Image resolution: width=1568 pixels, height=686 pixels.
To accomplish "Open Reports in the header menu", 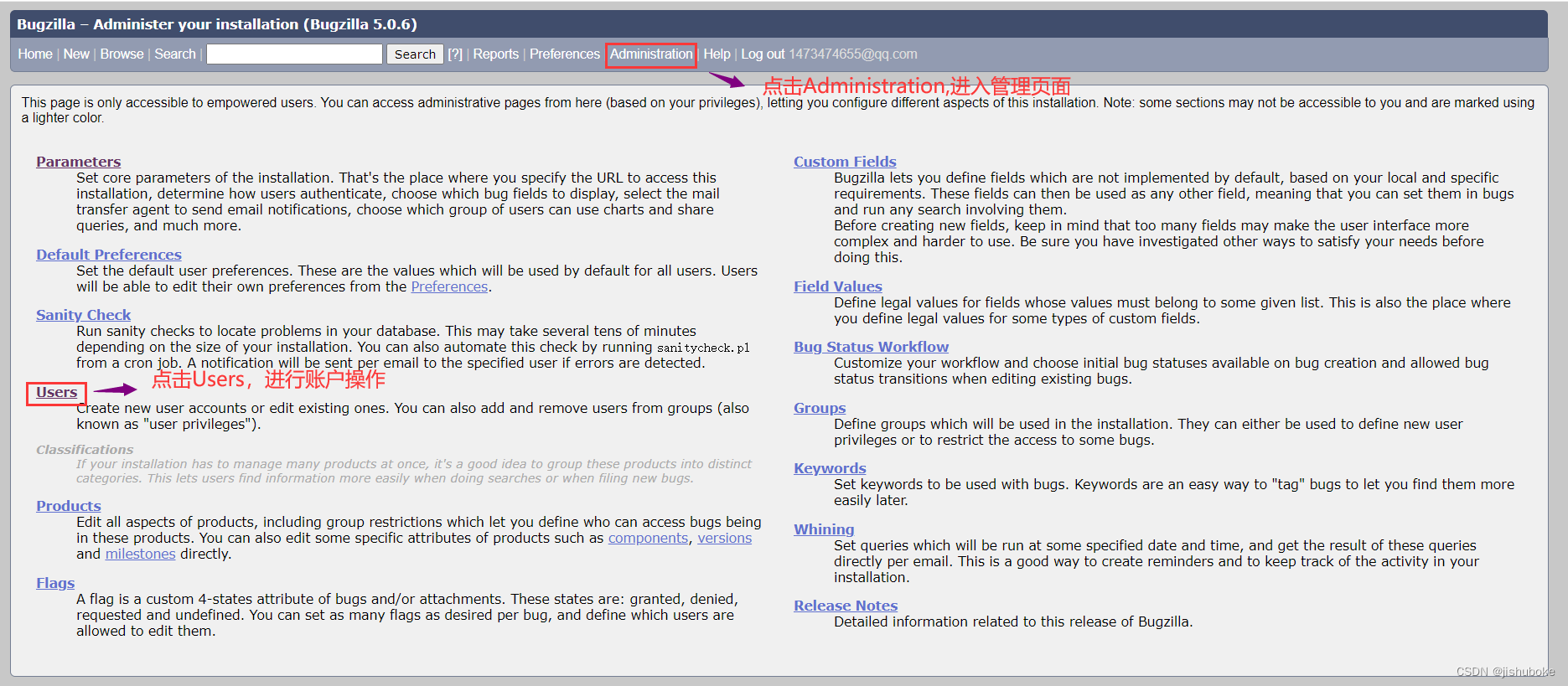I will coord(496,54).
